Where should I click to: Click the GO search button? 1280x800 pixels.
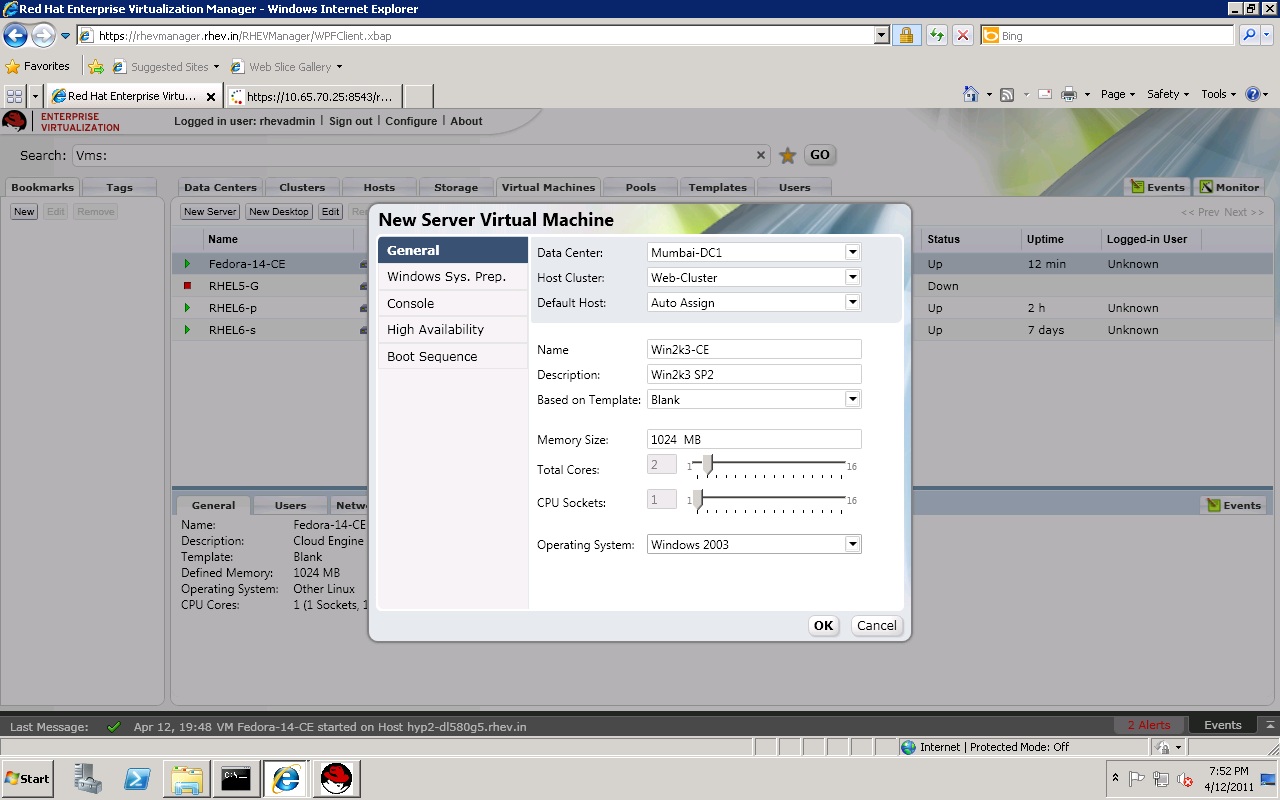click(819, 155)
